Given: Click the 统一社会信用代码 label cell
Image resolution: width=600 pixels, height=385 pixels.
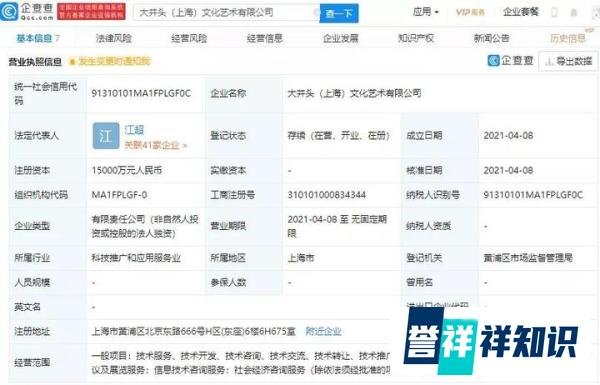Looking at the screenshot, I should tap(47, 93).
